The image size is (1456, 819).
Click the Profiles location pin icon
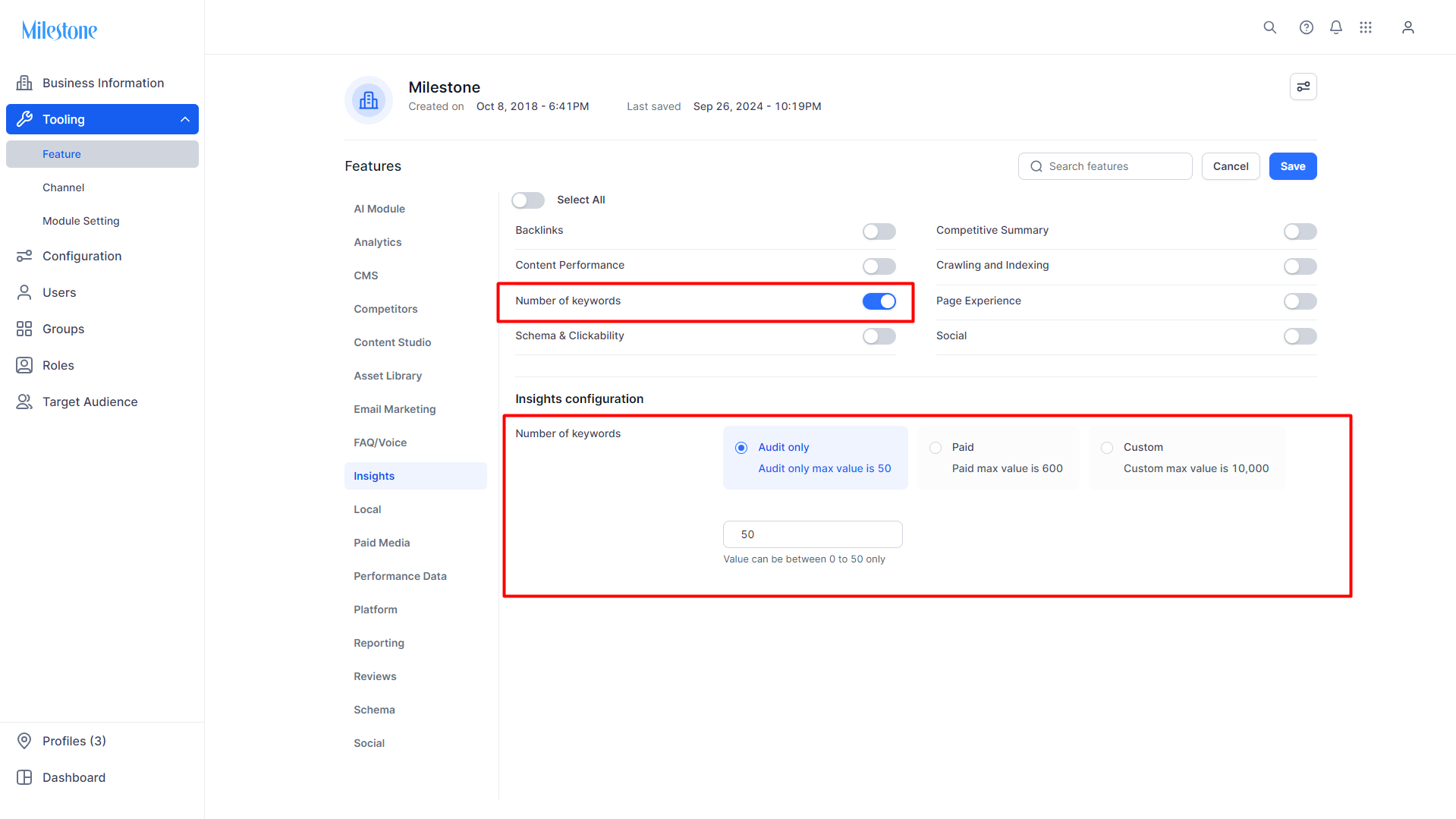24,741
